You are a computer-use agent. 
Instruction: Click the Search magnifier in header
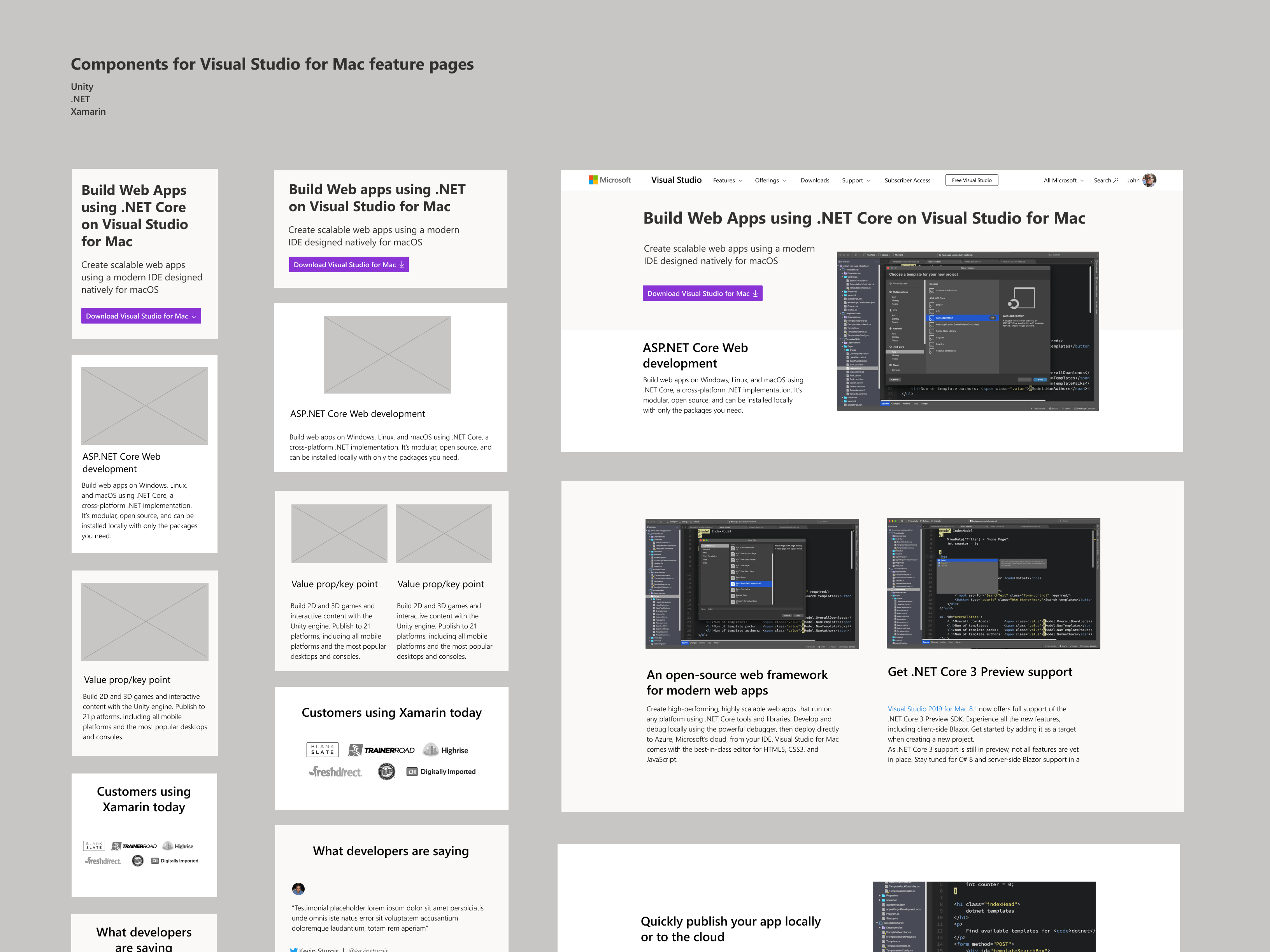pos(1116,180)
